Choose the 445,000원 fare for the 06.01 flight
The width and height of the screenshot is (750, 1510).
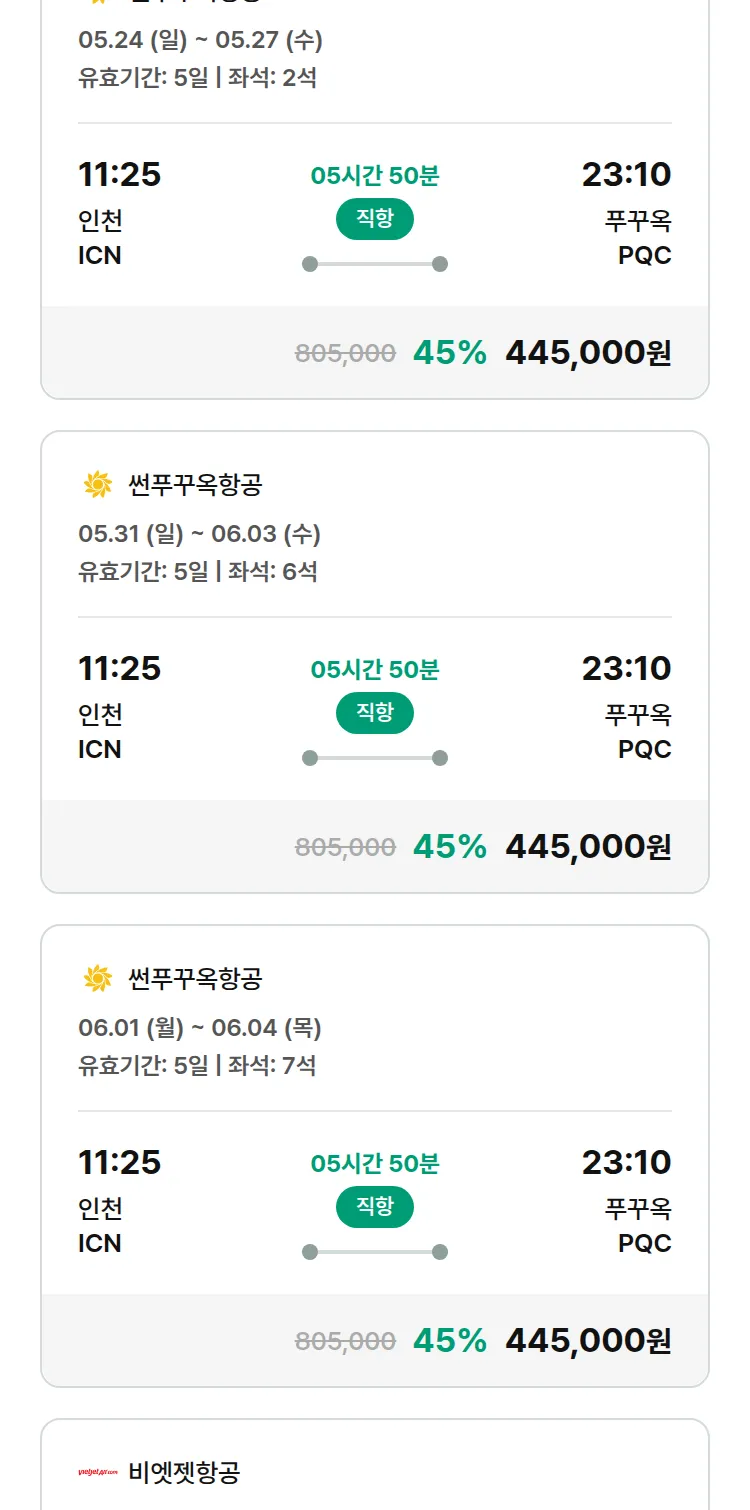point(588,1341)
